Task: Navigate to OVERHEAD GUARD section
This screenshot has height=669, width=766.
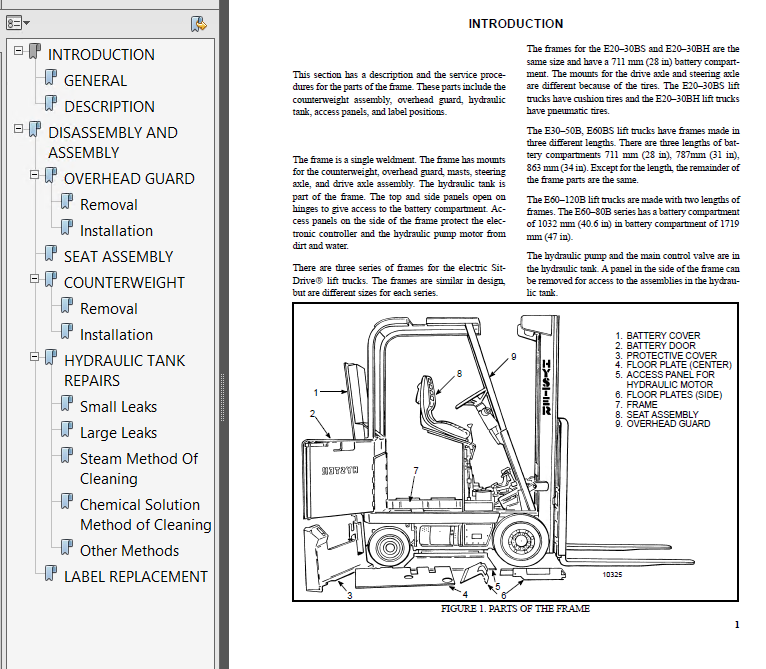Action: tap(129, 179)
